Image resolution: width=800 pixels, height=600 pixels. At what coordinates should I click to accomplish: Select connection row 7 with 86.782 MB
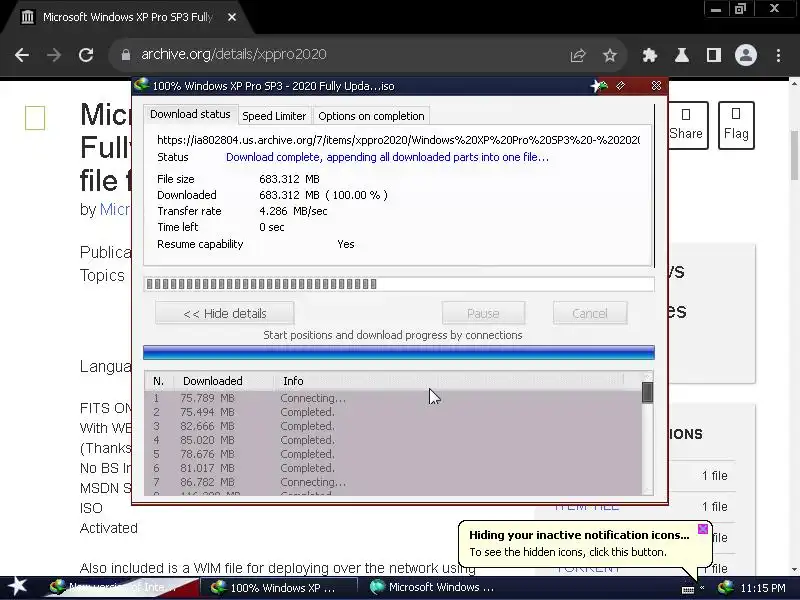click(x=393, y=482)
